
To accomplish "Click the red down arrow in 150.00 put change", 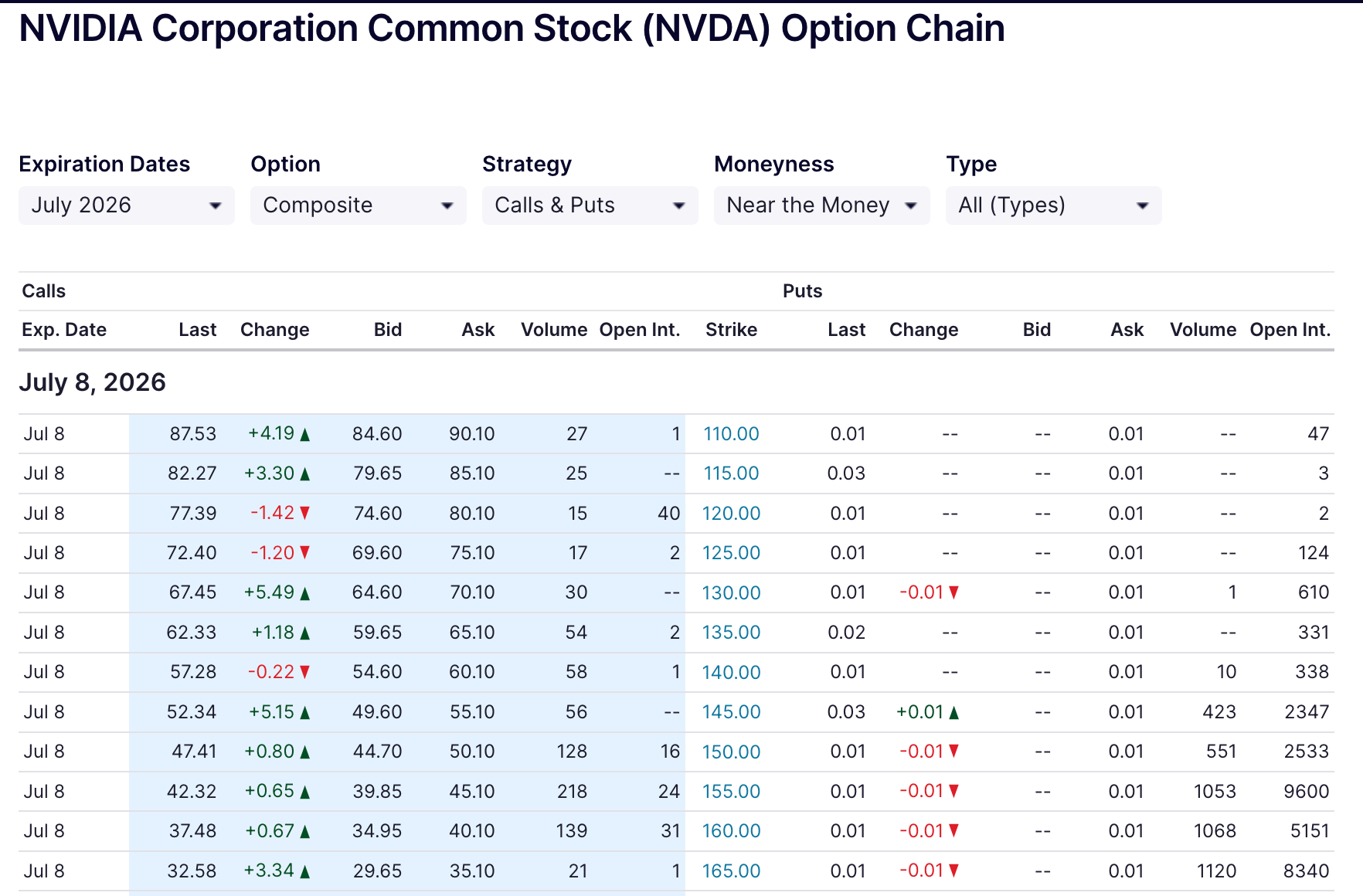I will [954, 751].
